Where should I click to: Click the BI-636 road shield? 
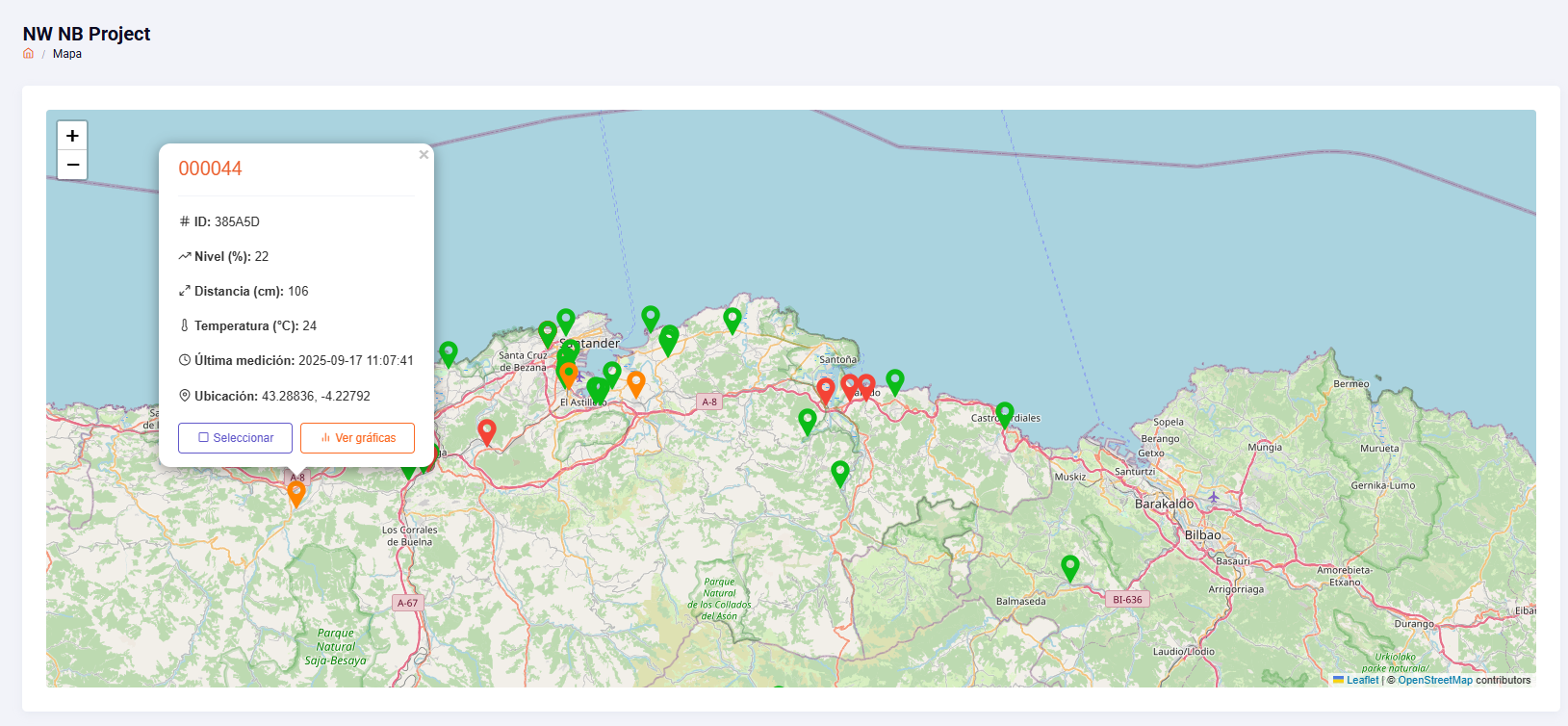[1127, 600]
